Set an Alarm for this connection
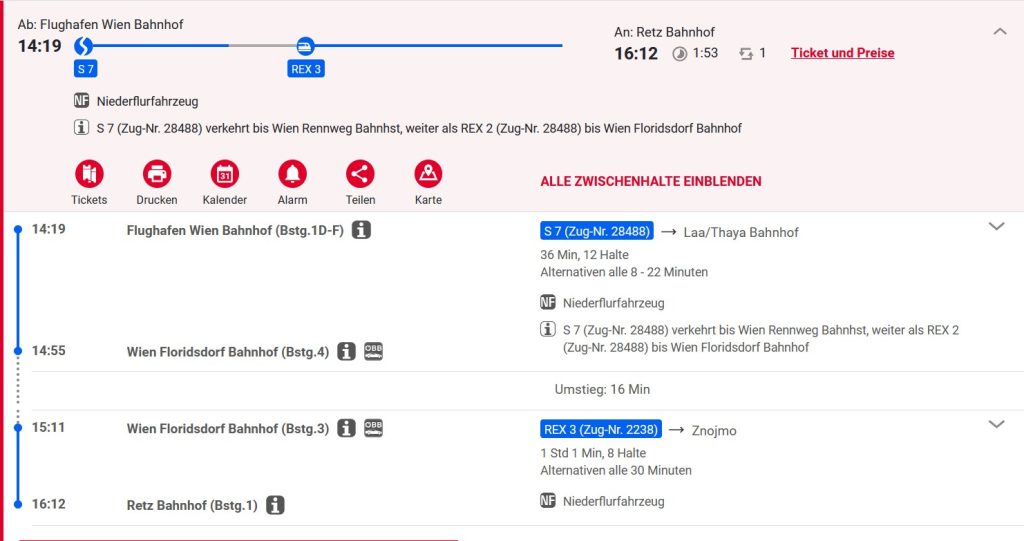Screen dimensions: 1024x541 coord(293,174)
